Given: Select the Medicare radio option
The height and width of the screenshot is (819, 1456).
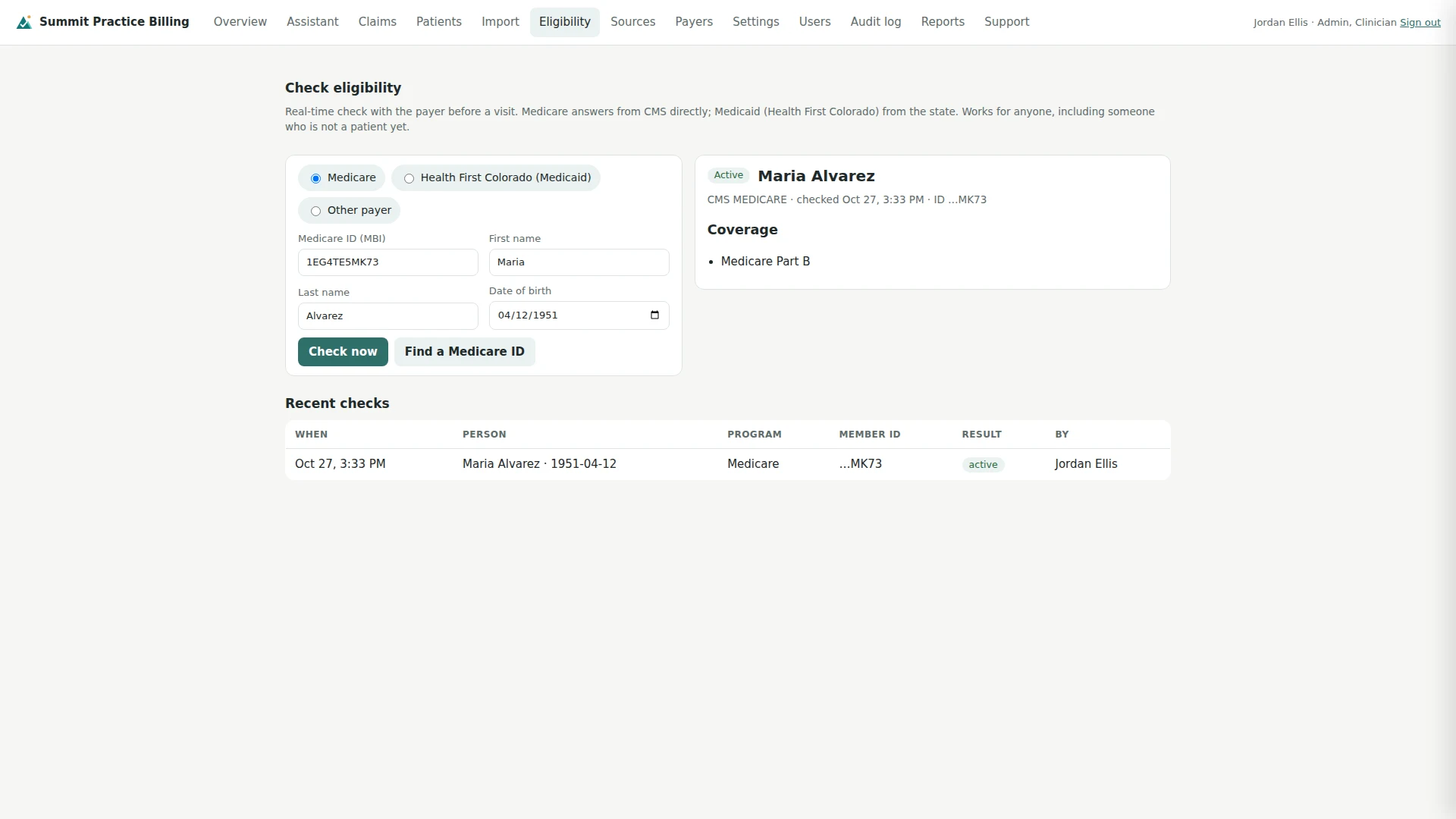Looking at the screenshot, I should click(315, 179).
